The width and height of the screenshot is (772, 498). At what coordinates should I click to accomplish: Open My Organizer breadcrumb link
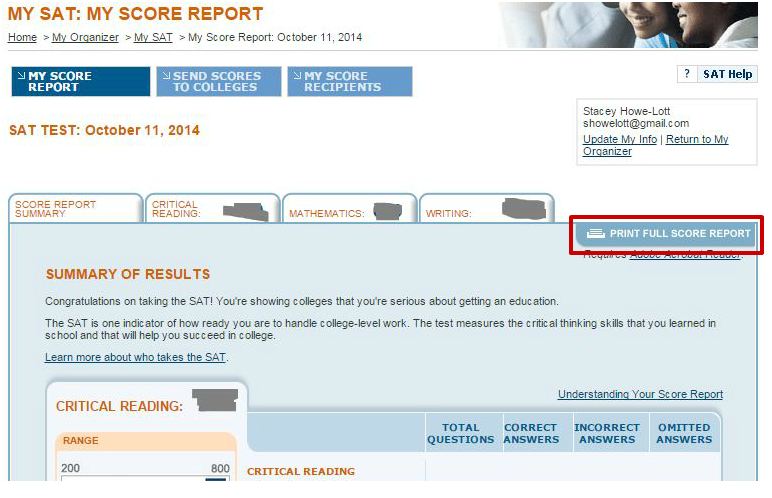85,38
